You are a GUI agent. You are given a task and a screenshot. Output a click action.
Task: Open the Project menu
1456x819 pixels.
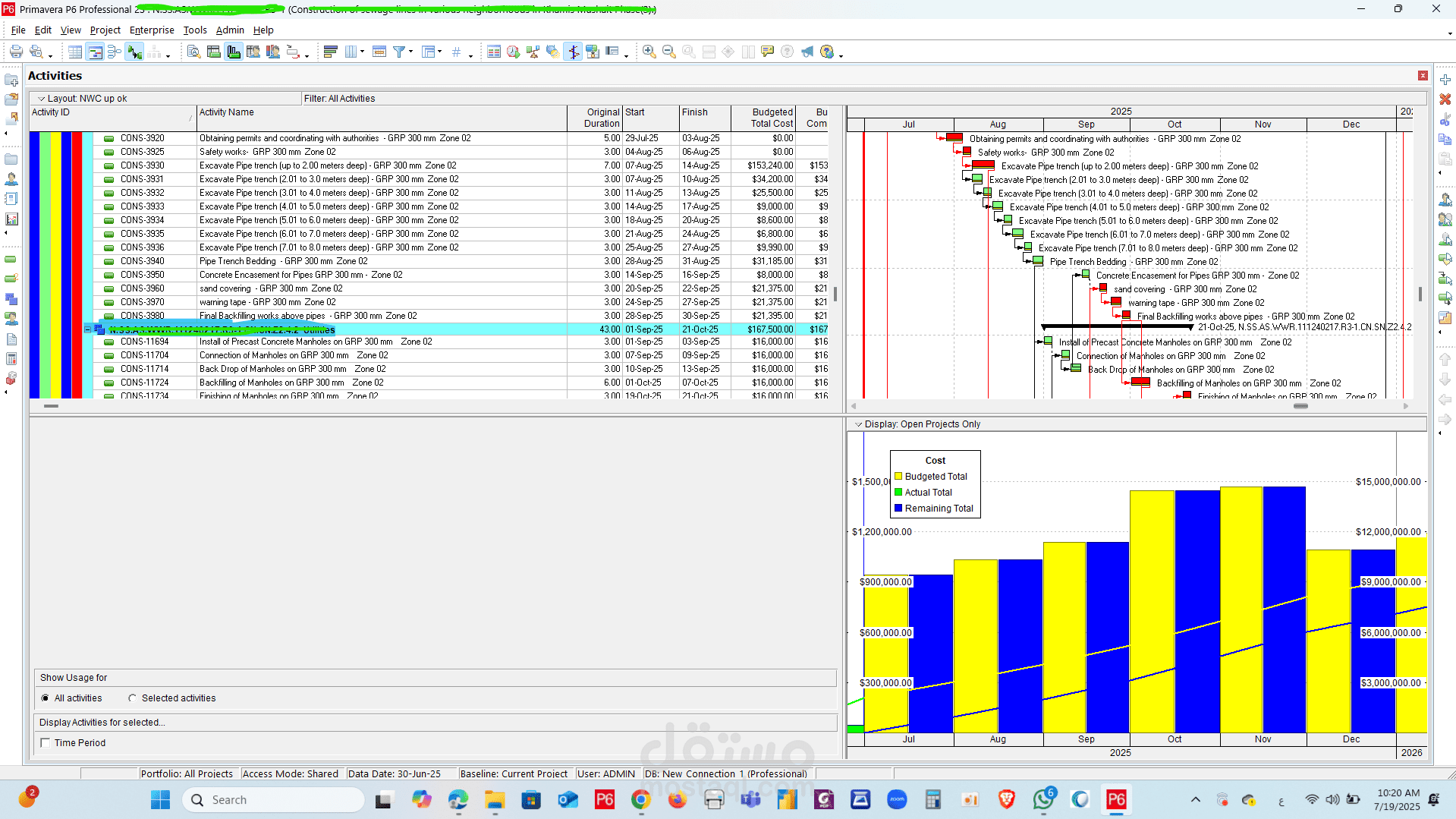[x=105, y=30]
